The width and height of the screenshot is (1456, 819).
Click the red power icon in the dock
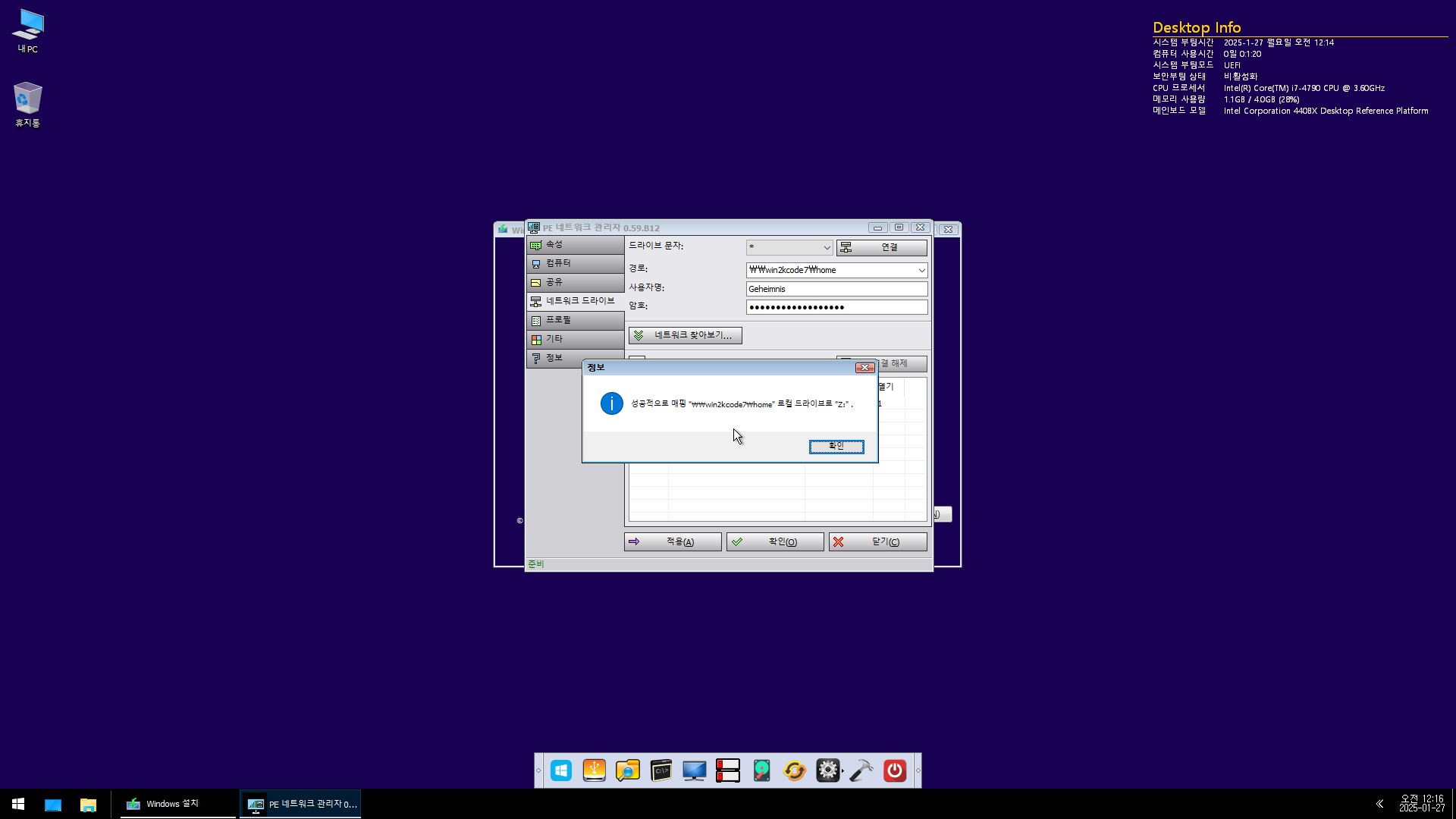pos(895,771)
